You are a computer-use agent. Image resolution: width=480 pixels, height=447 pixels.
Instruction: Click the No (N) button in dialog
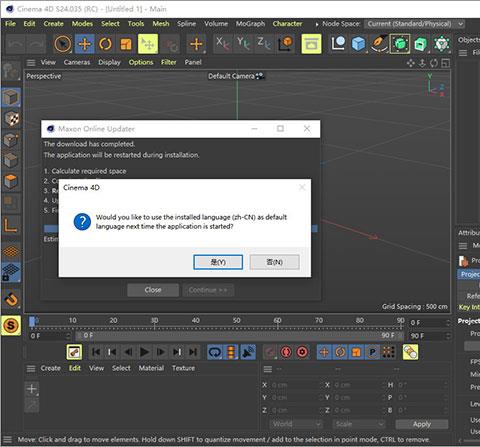pyautogui.click(x=275, y=262)
